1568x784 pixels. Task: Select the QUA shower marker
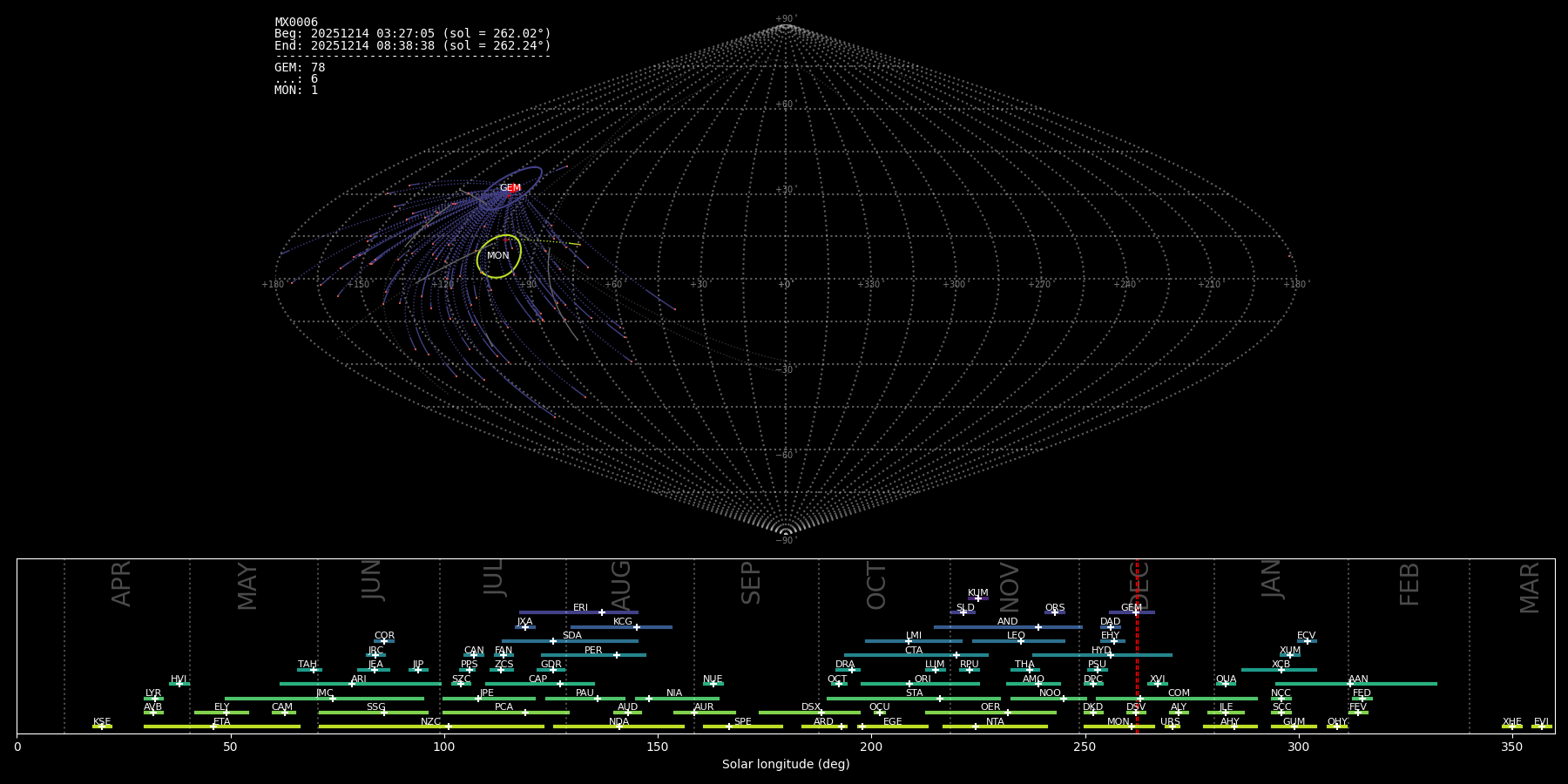tap(1226, 684)
